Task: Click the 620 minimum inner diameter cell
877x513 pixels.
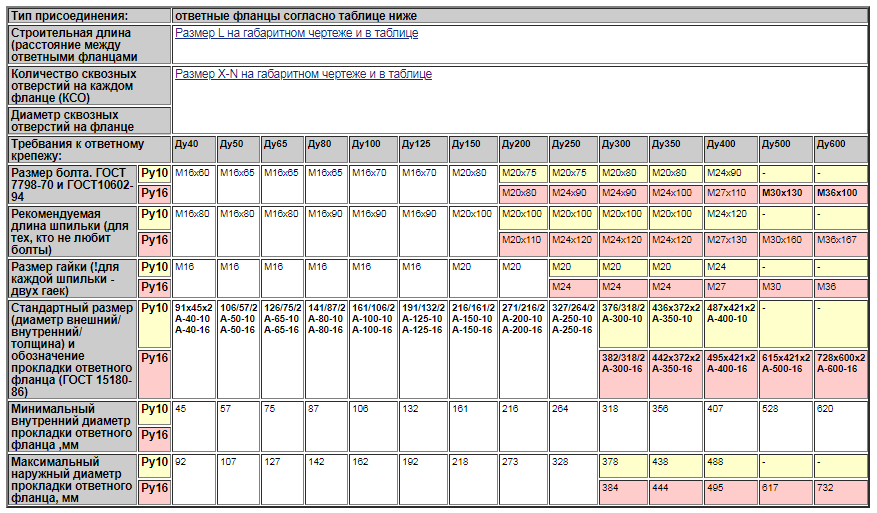Action: click(x=841, y=426)
